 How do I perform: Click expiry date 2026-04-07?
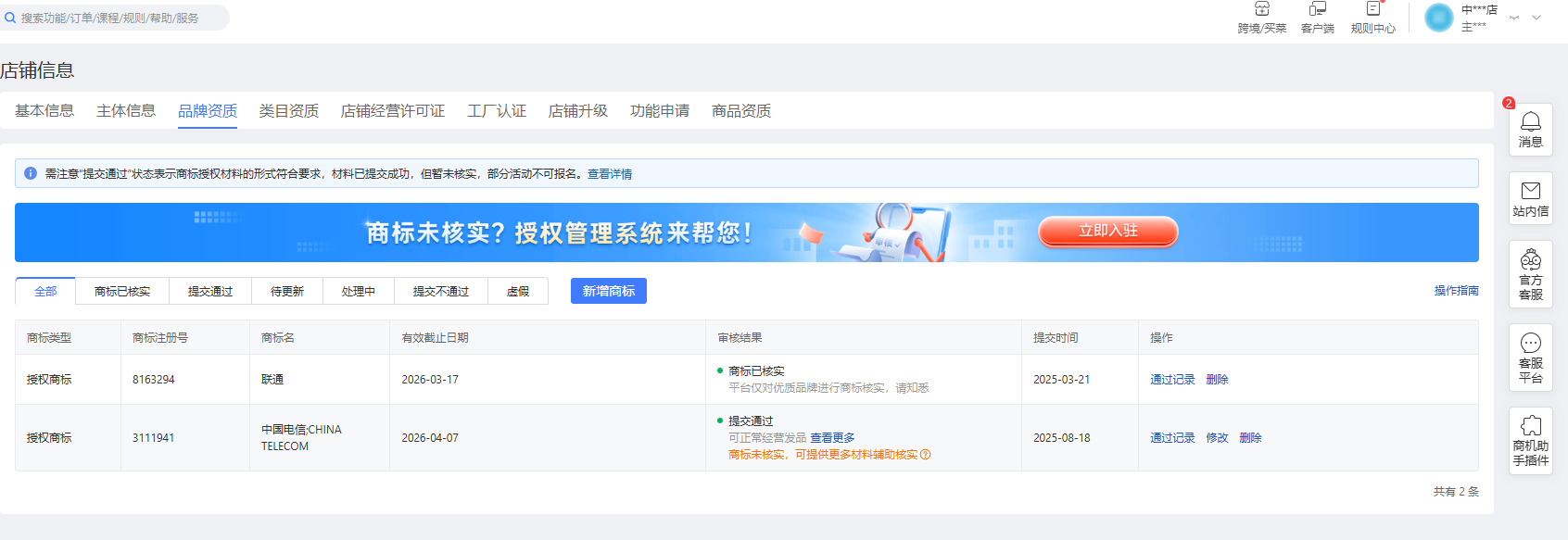click(430, 438)
